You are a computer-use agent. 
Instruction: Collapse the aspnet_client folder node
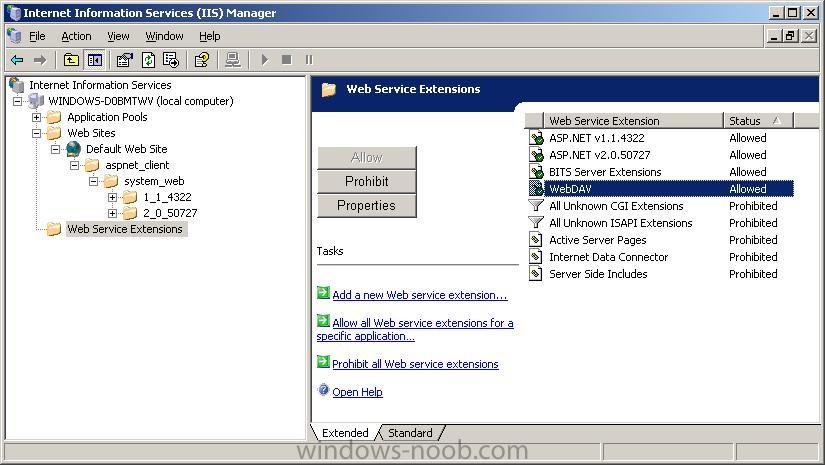(75, 165)
